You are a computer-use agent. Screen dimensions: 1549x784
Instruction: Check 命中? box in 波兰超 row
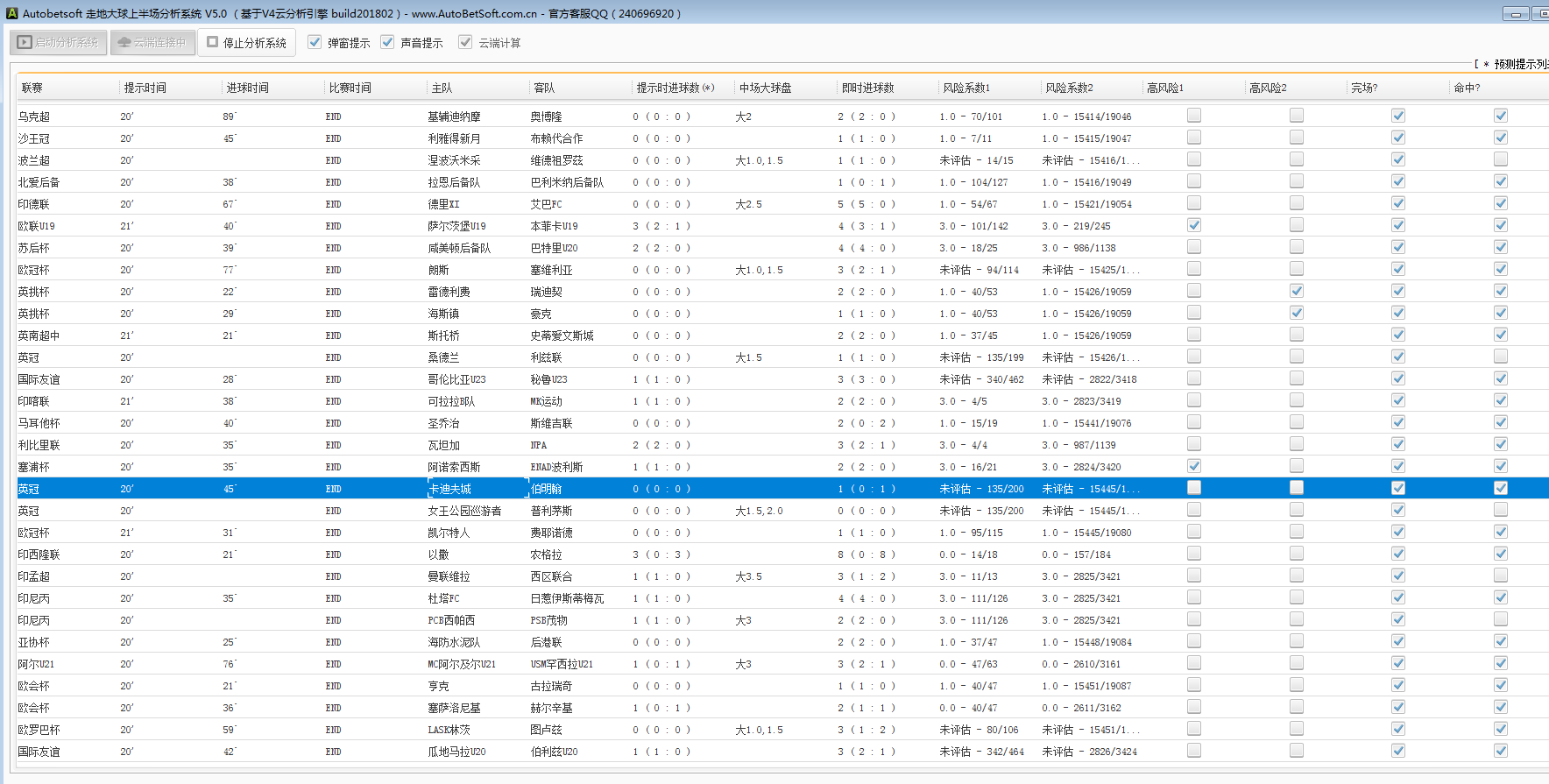pyautogui.click(x=1501, y=159)
